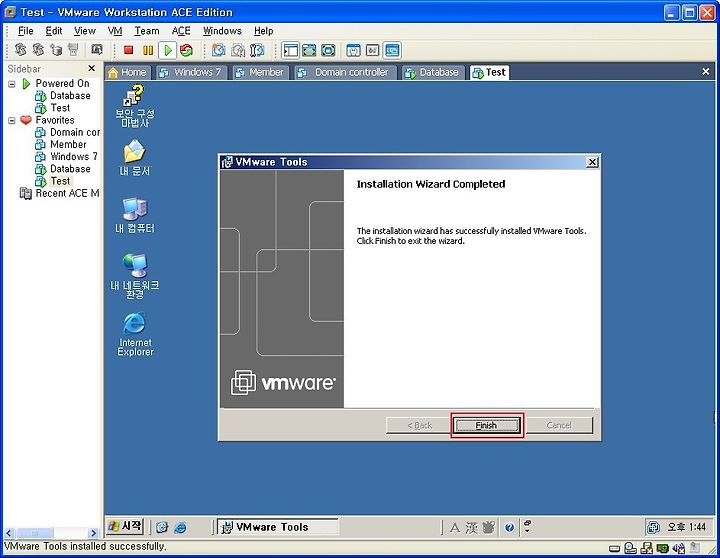Open the ACE menu
Viewport: 720px width, 558px height.
181,31
